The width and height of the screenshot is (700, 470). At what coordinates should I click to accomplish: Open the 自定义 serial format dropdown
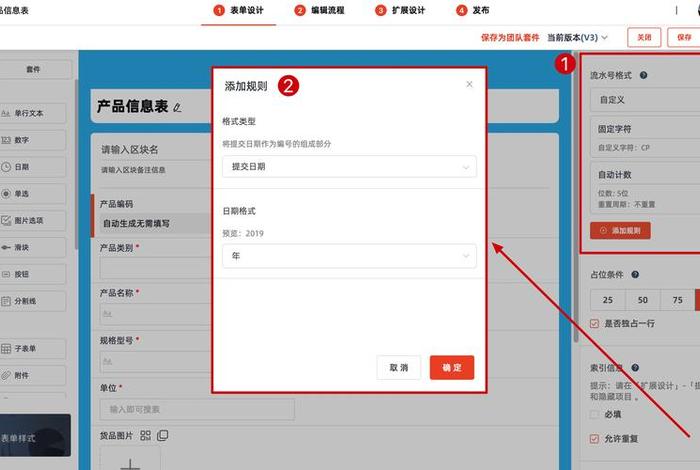(645, 100)
